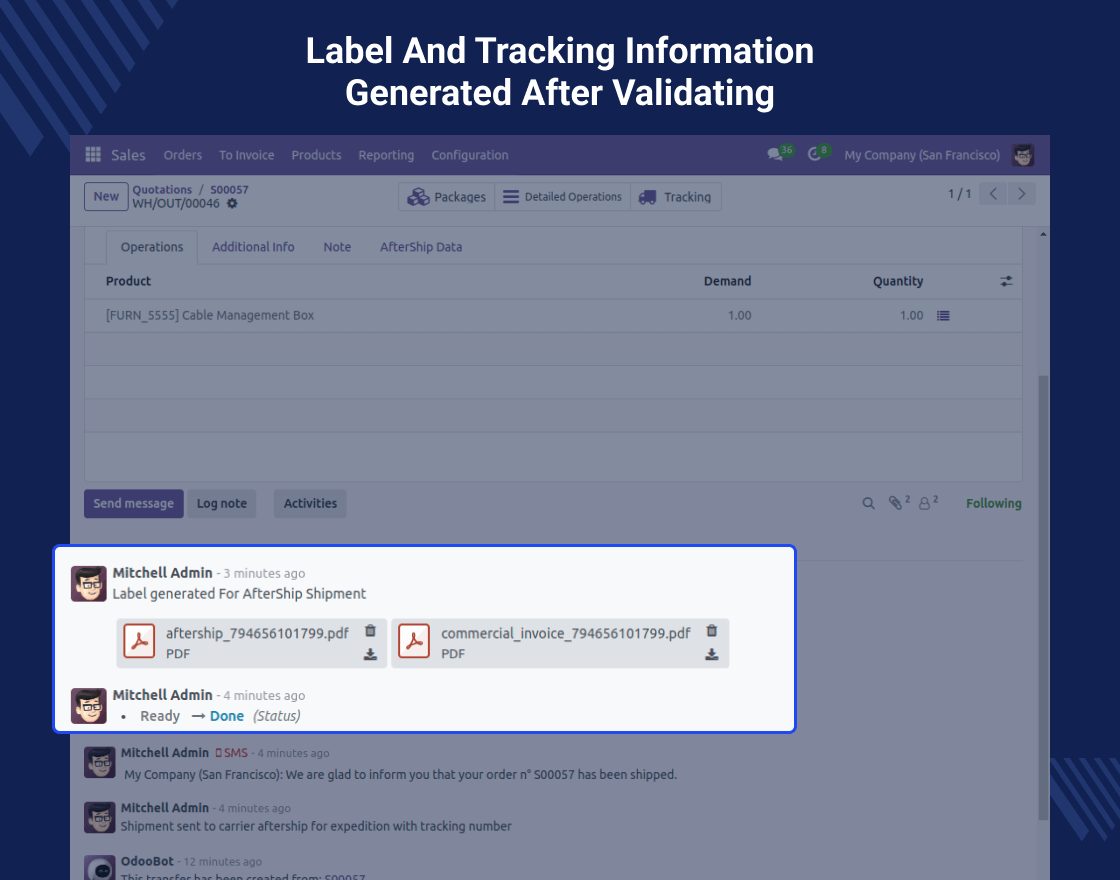Sort by Quantity column header
1120x880 pixels.
coord(898,281)
